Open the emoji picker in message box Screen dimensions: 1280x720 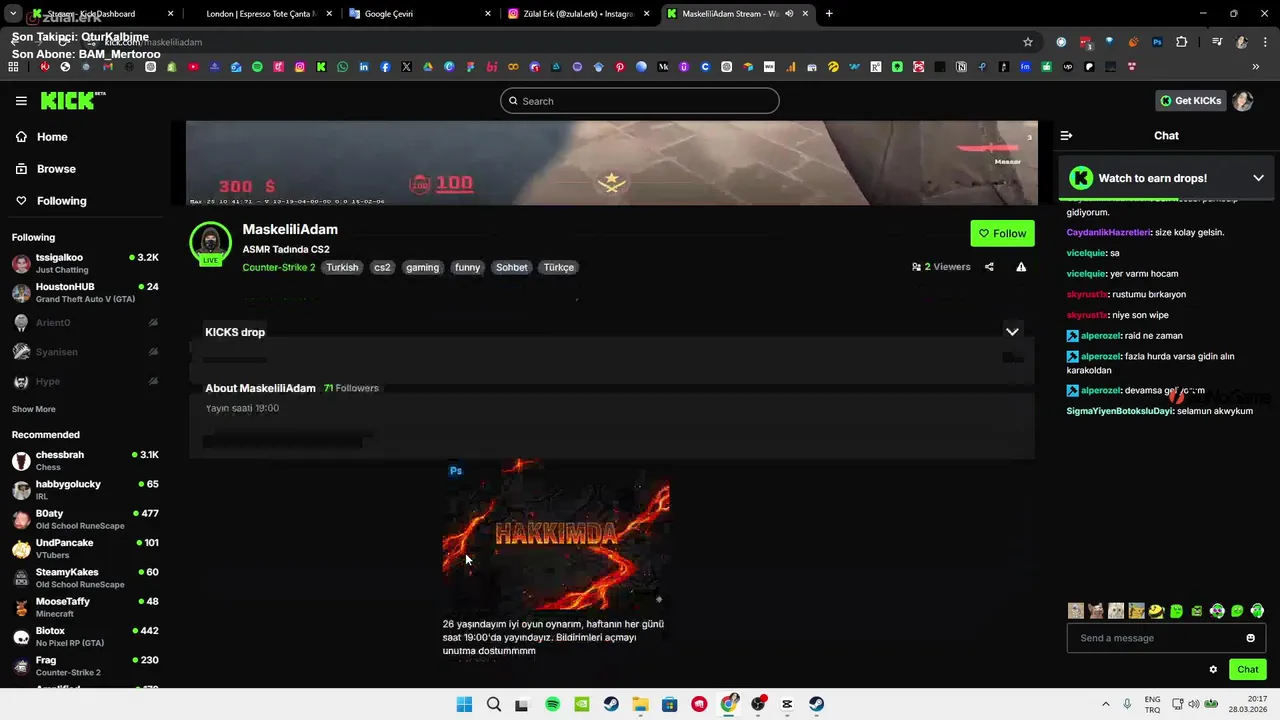tap(1250, 638)
